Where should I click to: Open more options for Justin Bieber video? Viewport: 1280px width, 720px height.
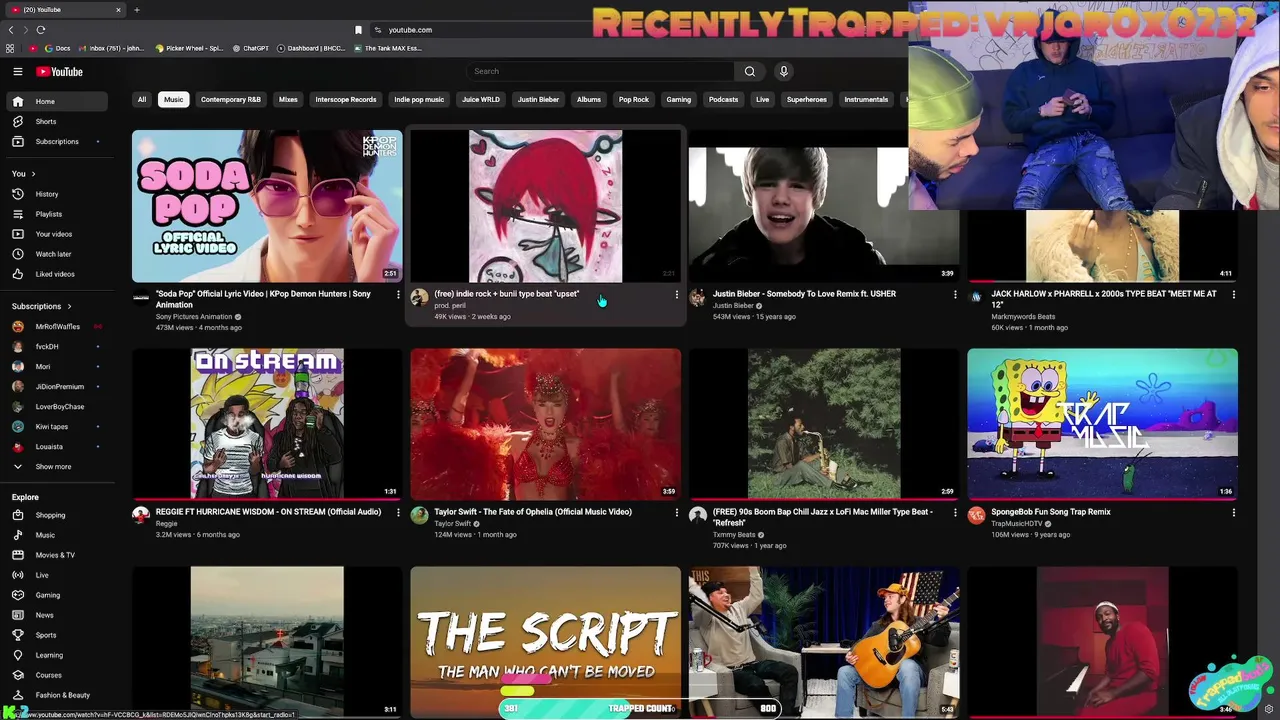954,295
